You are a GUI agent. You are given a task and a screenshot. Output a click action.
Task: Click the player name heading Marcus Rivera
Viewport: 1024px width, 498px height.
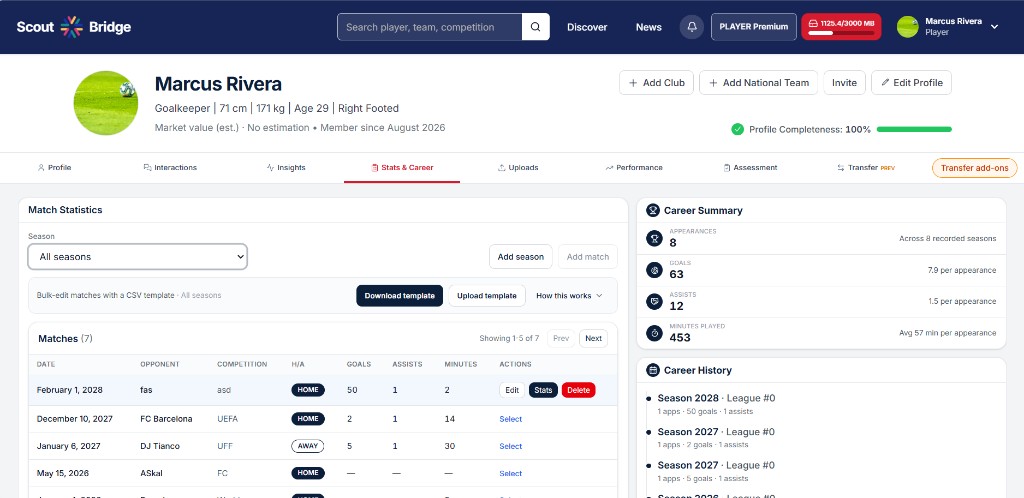pos(218,84)
